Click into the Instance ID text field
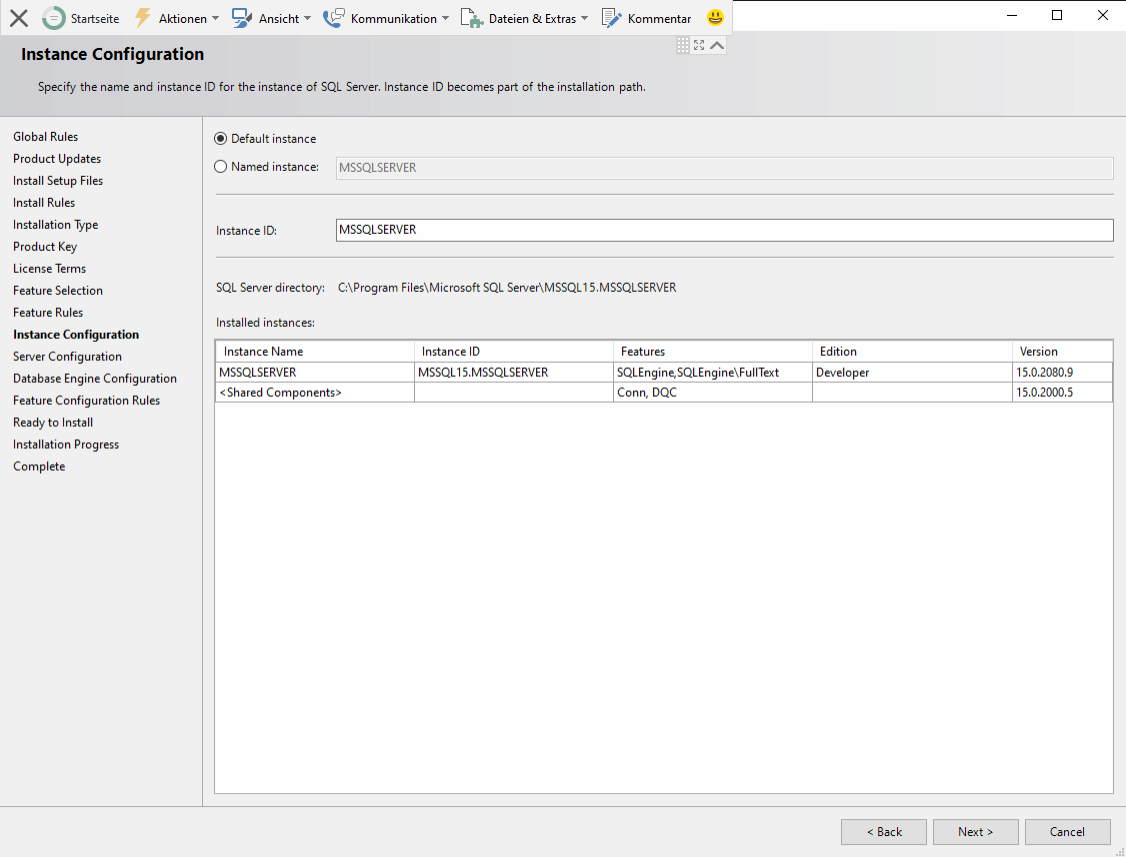 coord(724,230)
